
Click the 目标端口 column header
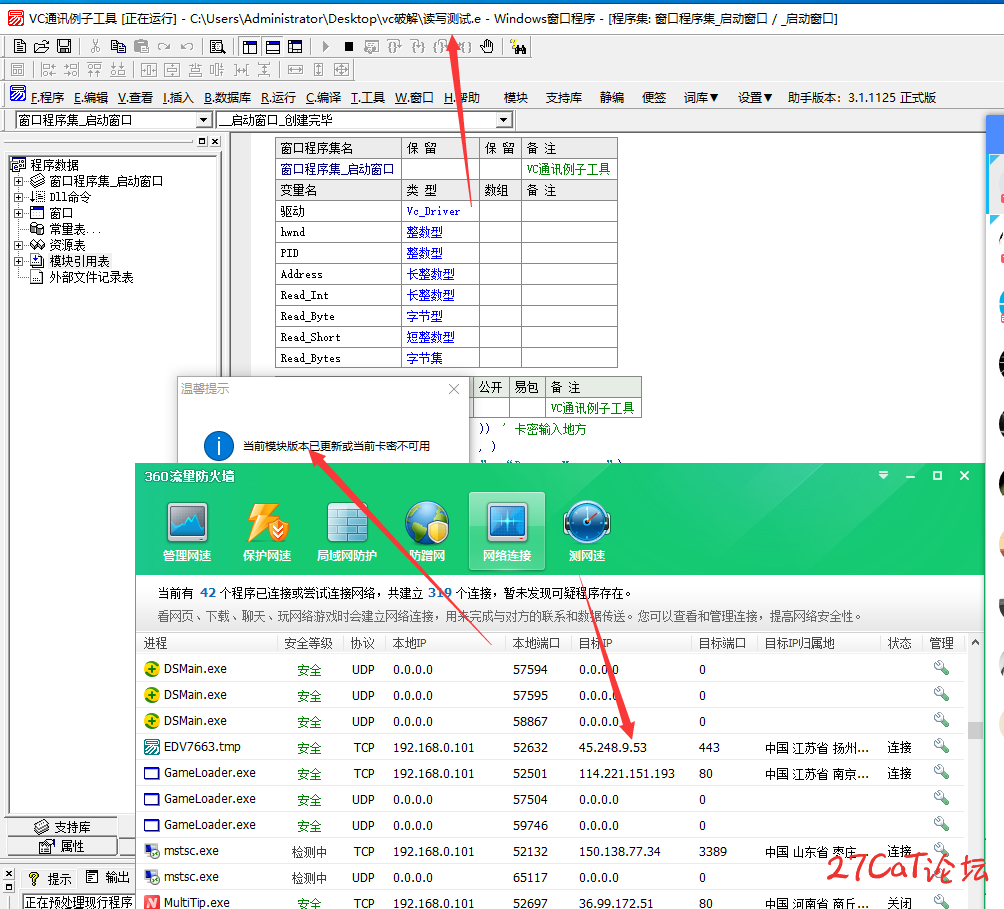723,643
